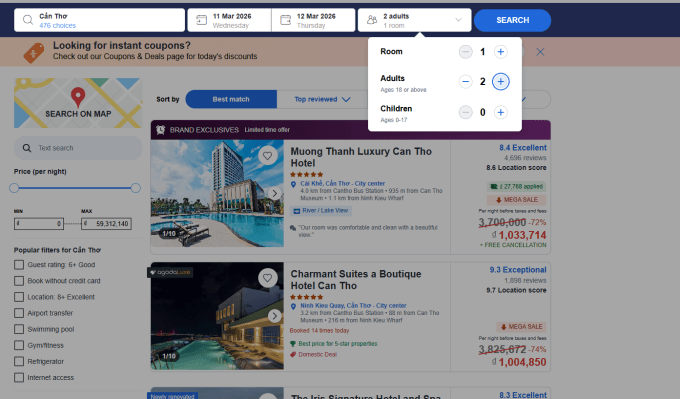Screen dimensions: 680x399
Task: Enable Swimming pool filter
Action: click(x=19, y=329)
